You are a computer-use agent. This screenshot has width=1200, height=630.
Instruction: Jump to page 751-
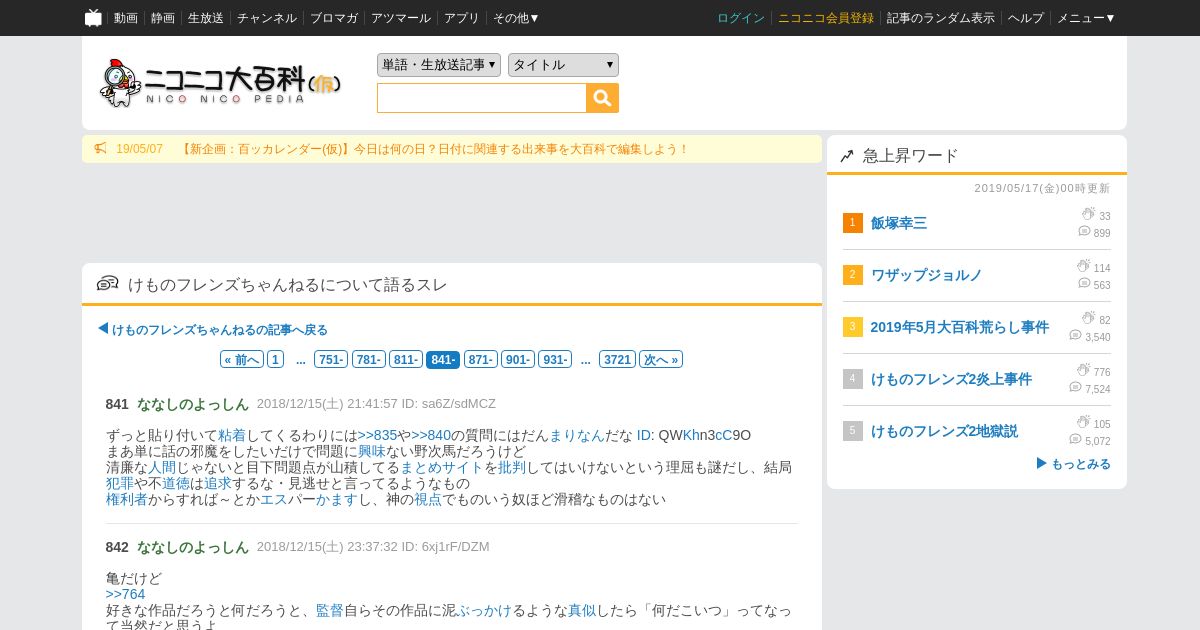point(331,360)
